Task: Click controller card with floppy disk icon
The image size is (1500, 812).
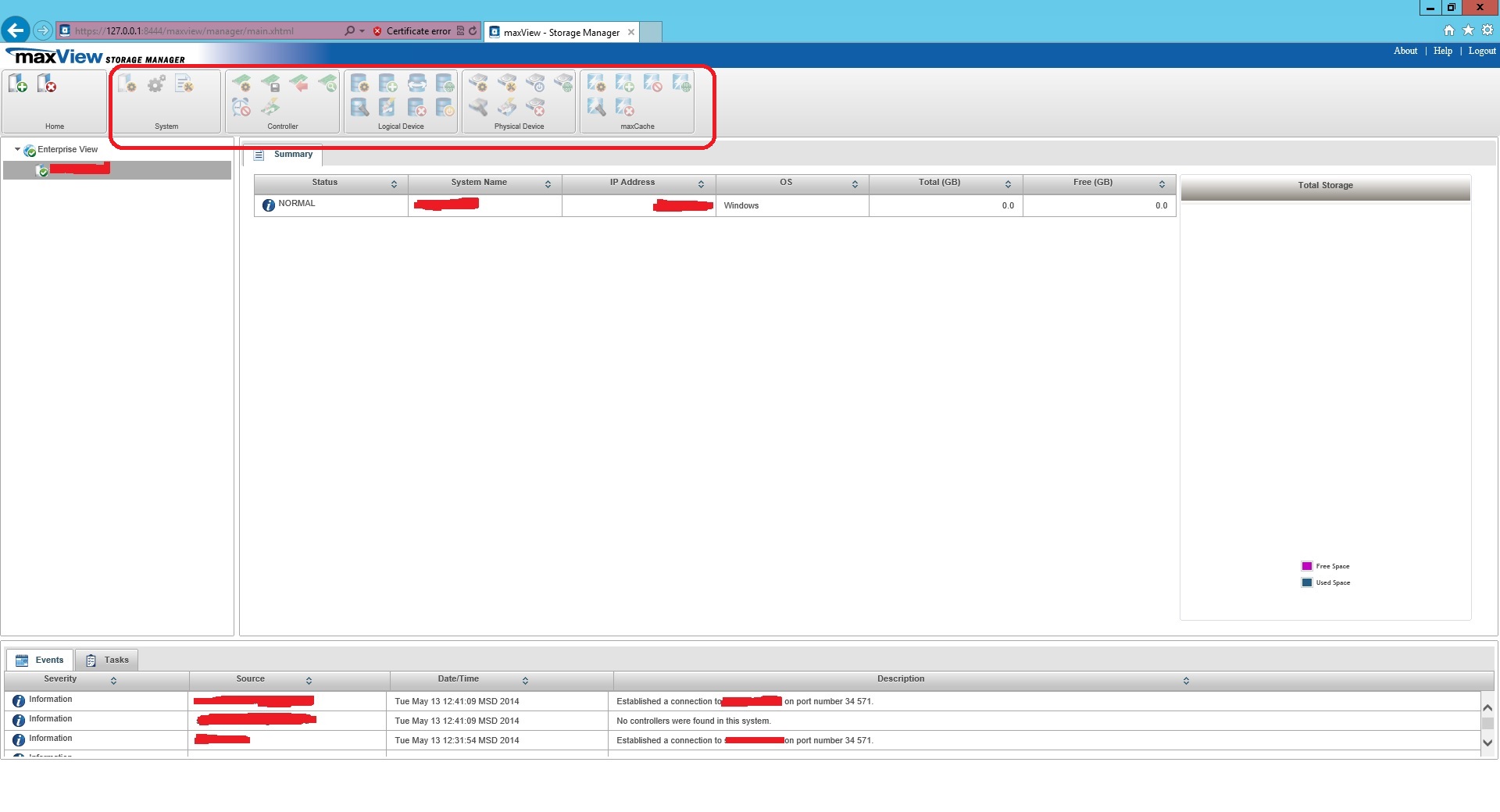Action: tap(270, 84)
